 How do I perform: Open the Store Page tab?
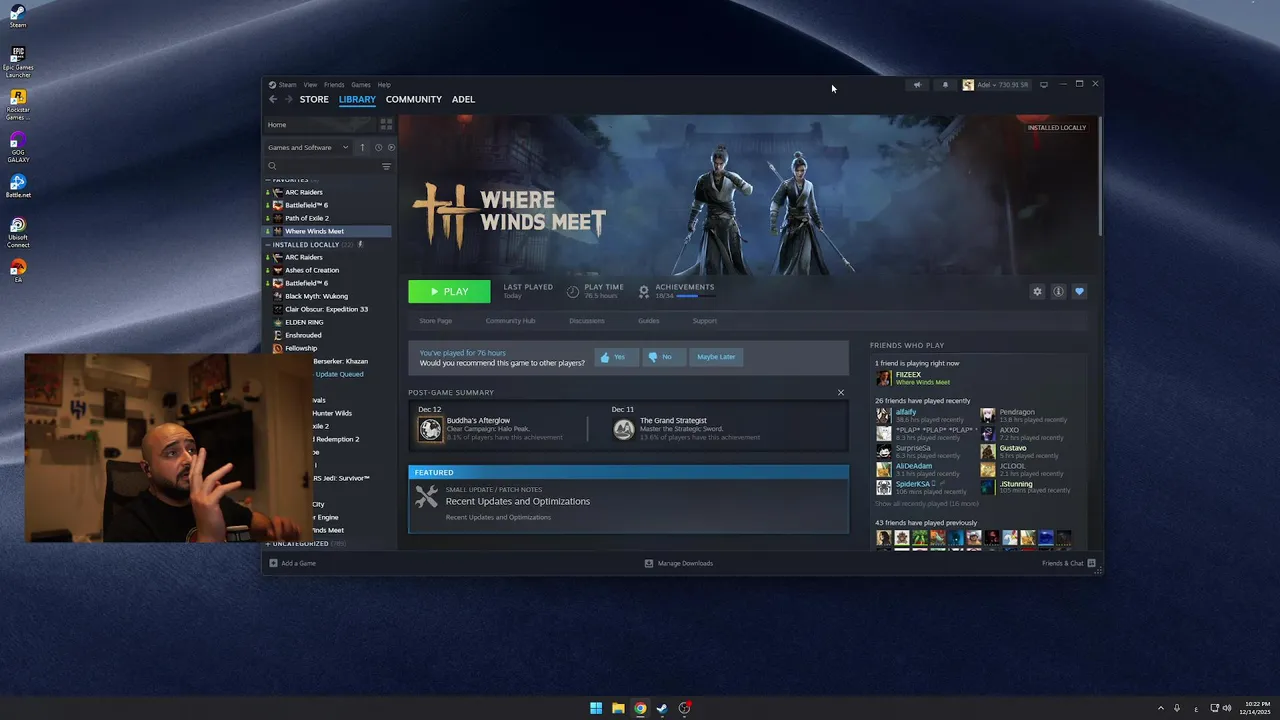(436, 321)
